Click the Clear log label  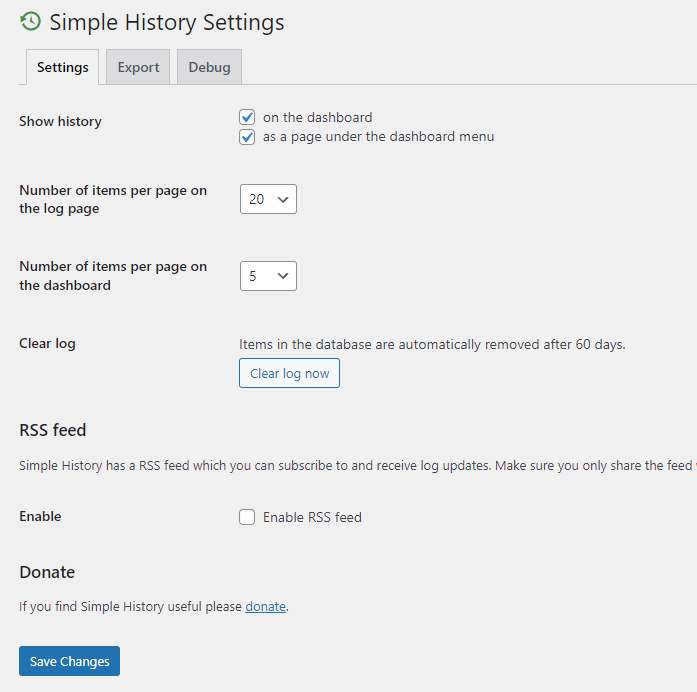pos(48,344)
